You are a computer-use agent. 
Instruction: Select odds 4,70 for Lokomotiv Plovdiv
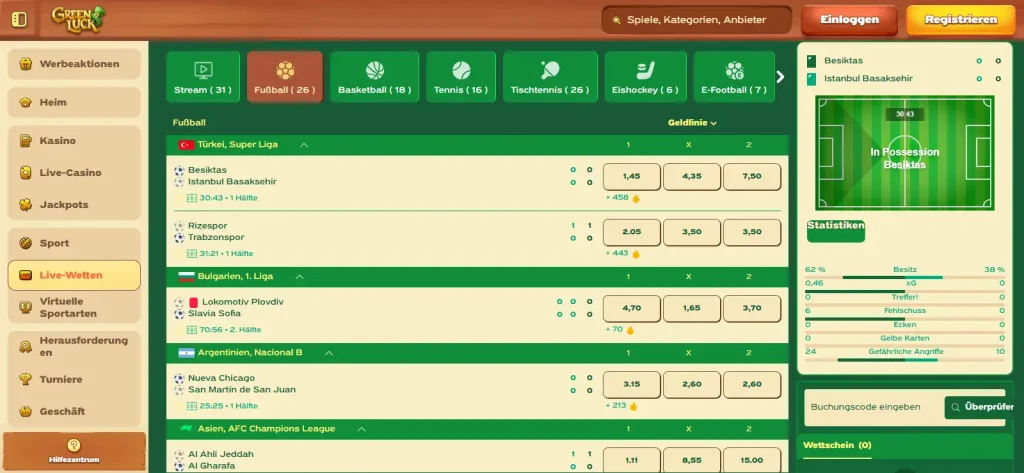click(x=632, y=308)
